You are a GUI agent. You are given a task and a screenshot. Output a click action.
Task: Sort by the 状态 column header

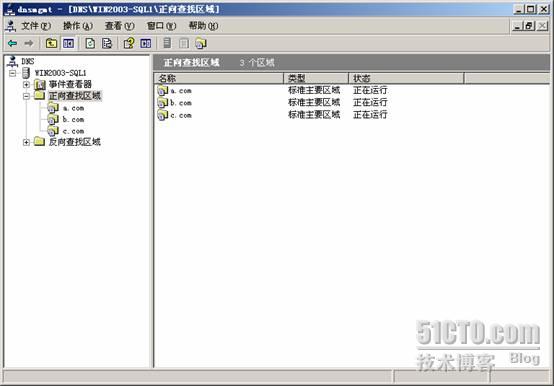click(x=406, y=78)
